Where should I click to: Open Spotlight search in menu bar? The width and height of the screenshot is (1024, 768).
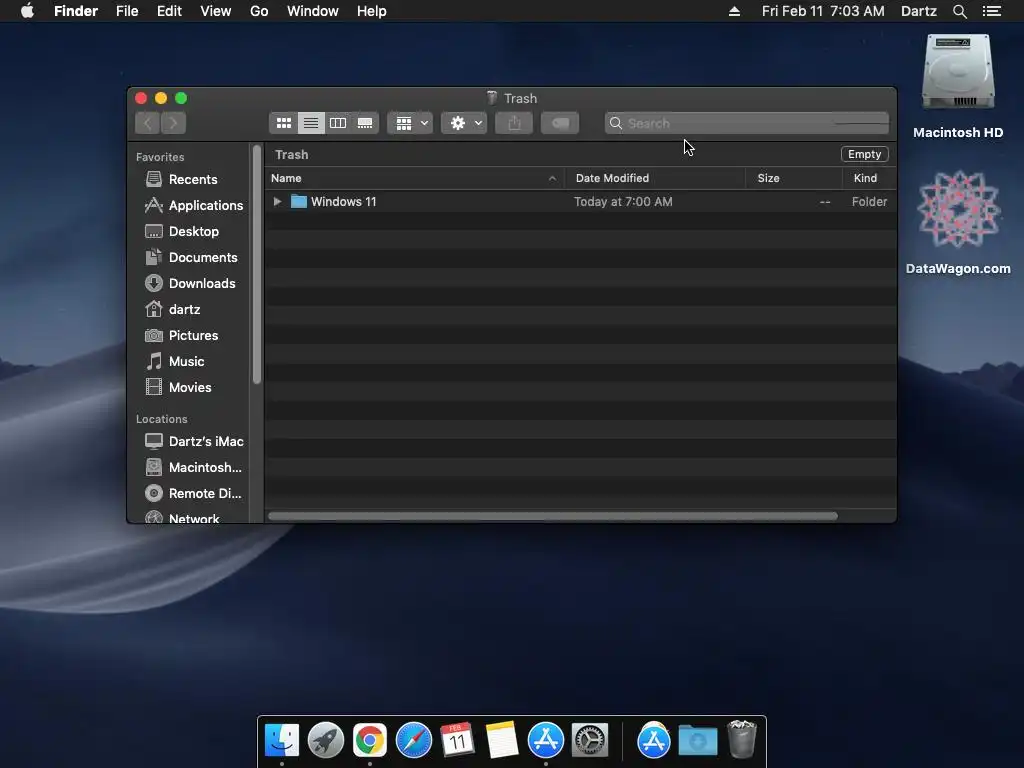tap(960, 11)
